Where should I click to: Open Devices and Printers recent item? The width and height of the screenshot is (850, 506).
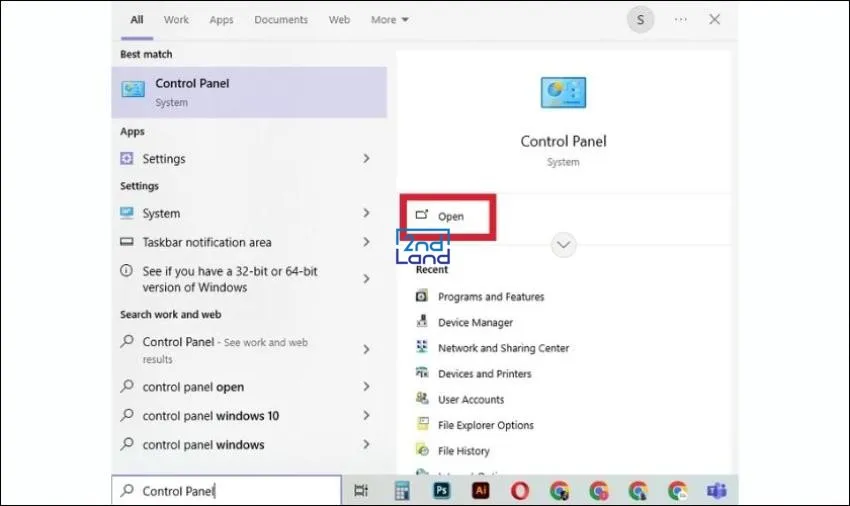tap(485, 374)
